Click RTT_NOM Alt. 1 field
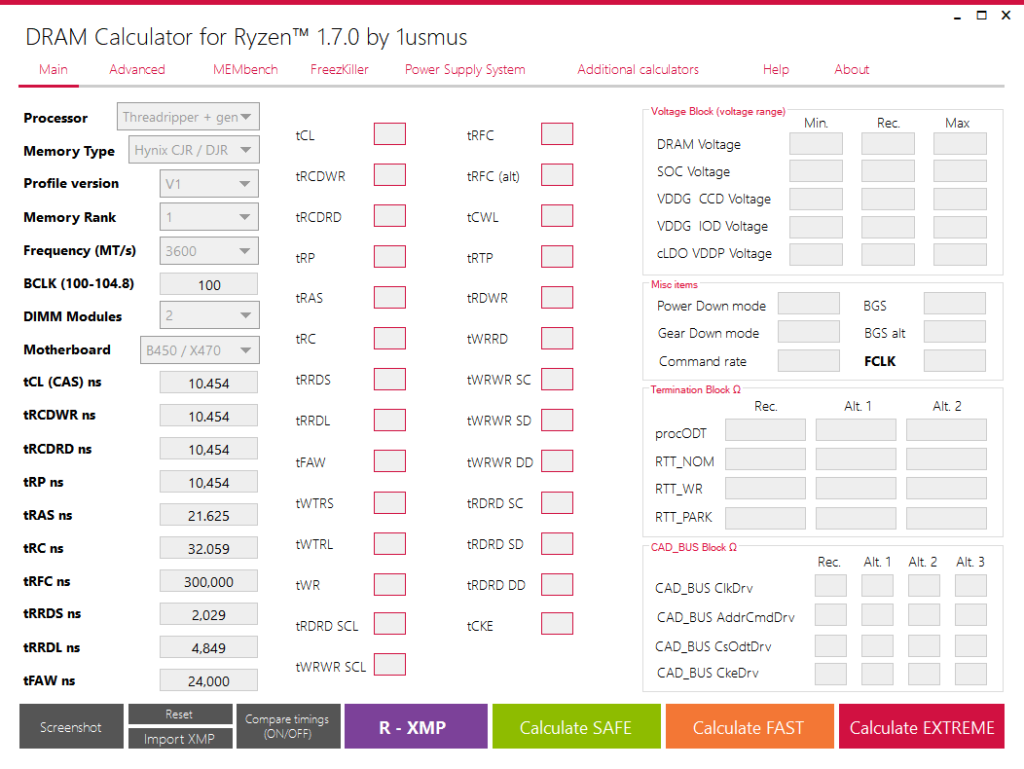The image size is (1024, 769). [856, 460]
